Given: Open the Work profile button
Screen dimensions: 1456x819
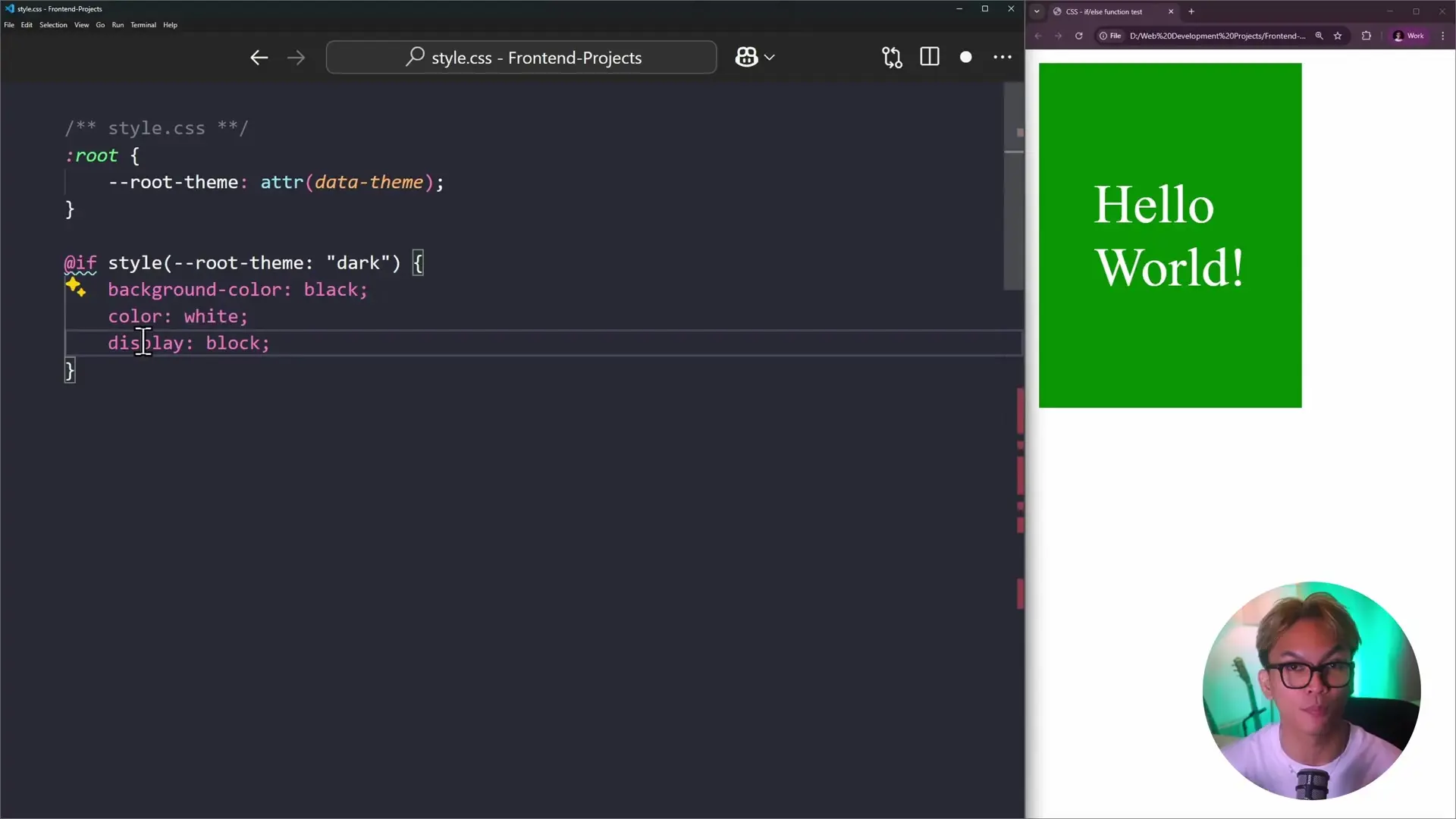Looking at the screenshot, I should pos(1409,36).
